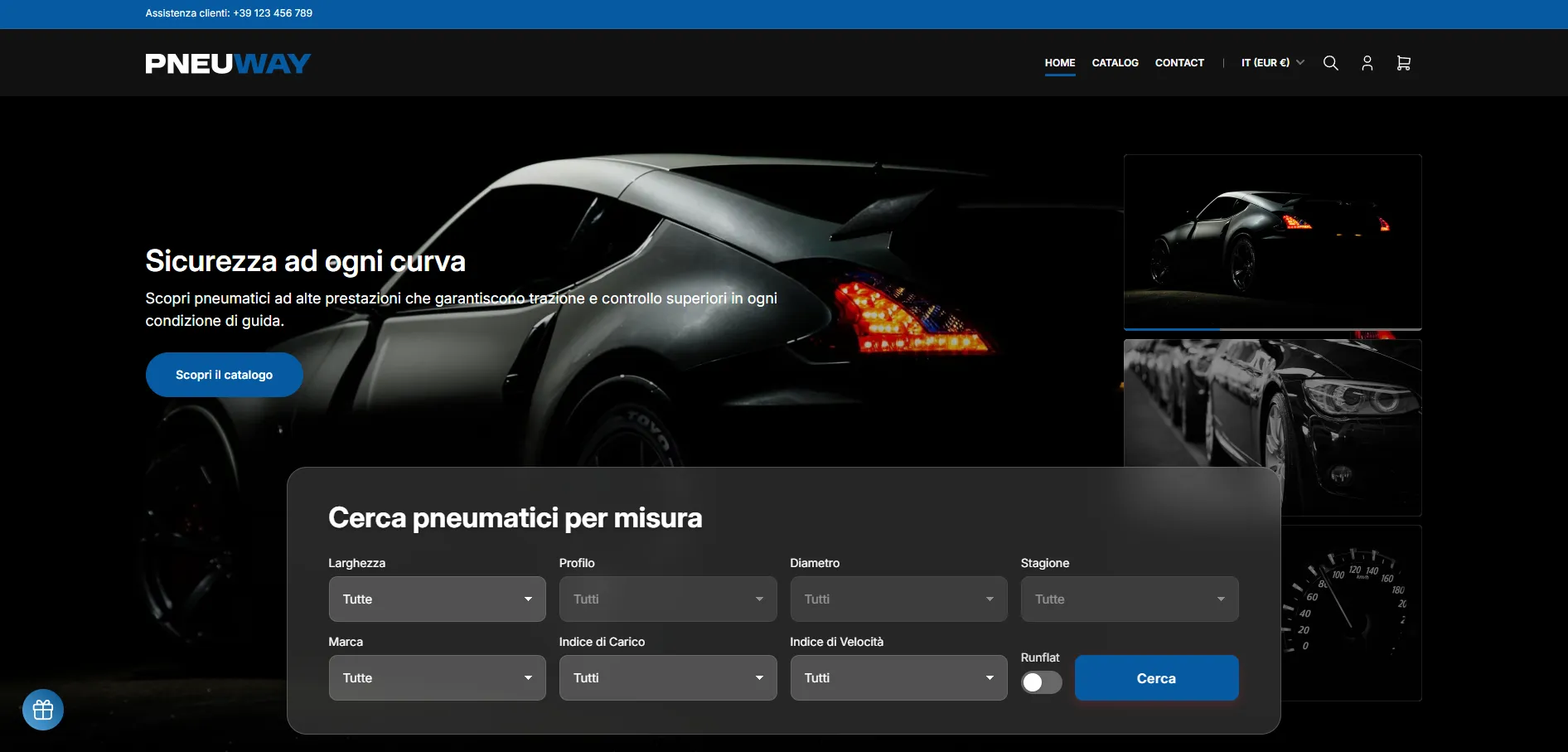Open the Indice di Velocità dropdown
The height and width of the screenshot is (752, 1568).
[898, 677]
